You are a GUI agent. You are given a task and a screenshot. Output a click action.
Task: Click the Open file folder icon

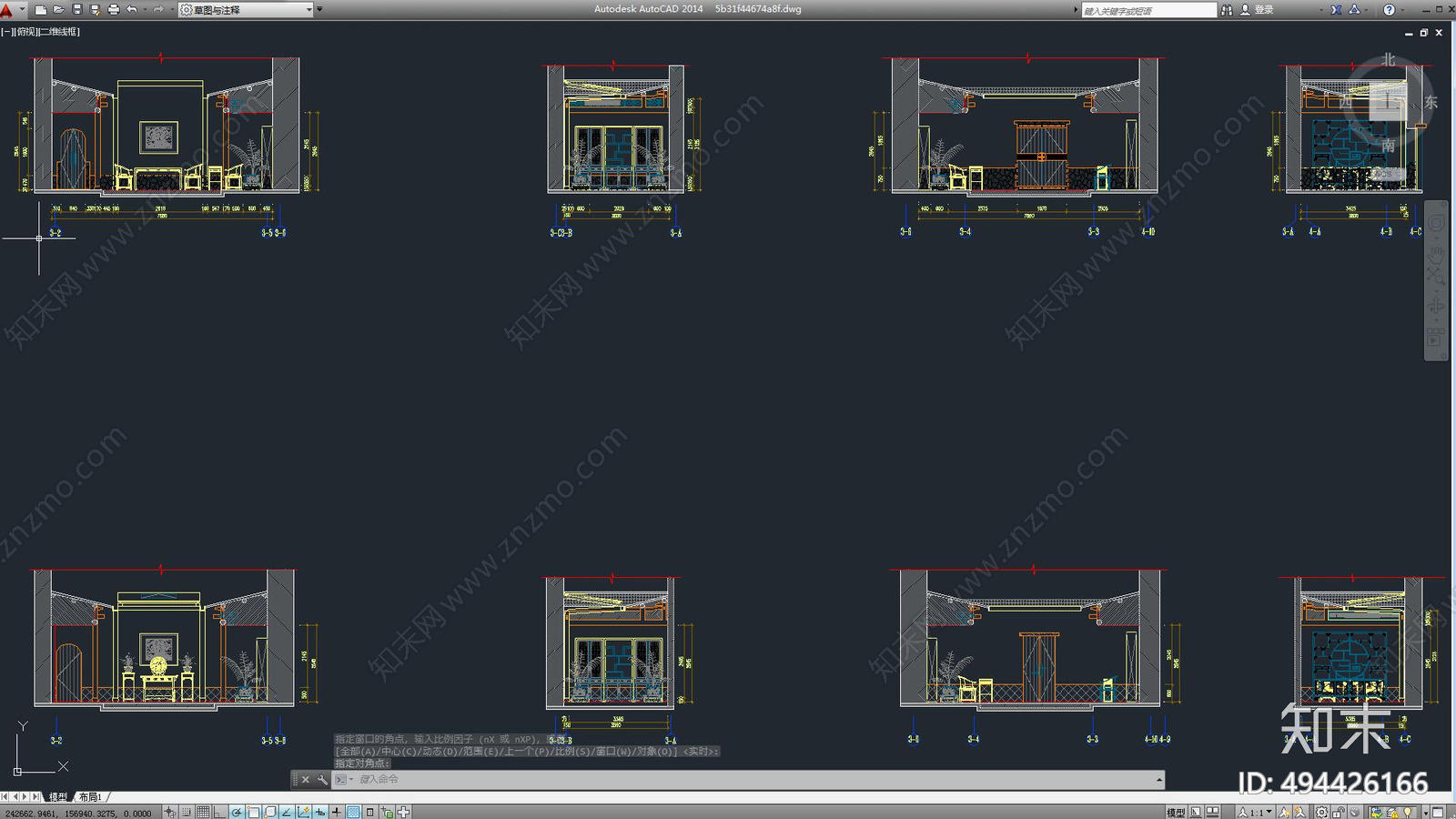tap(59, 10)
